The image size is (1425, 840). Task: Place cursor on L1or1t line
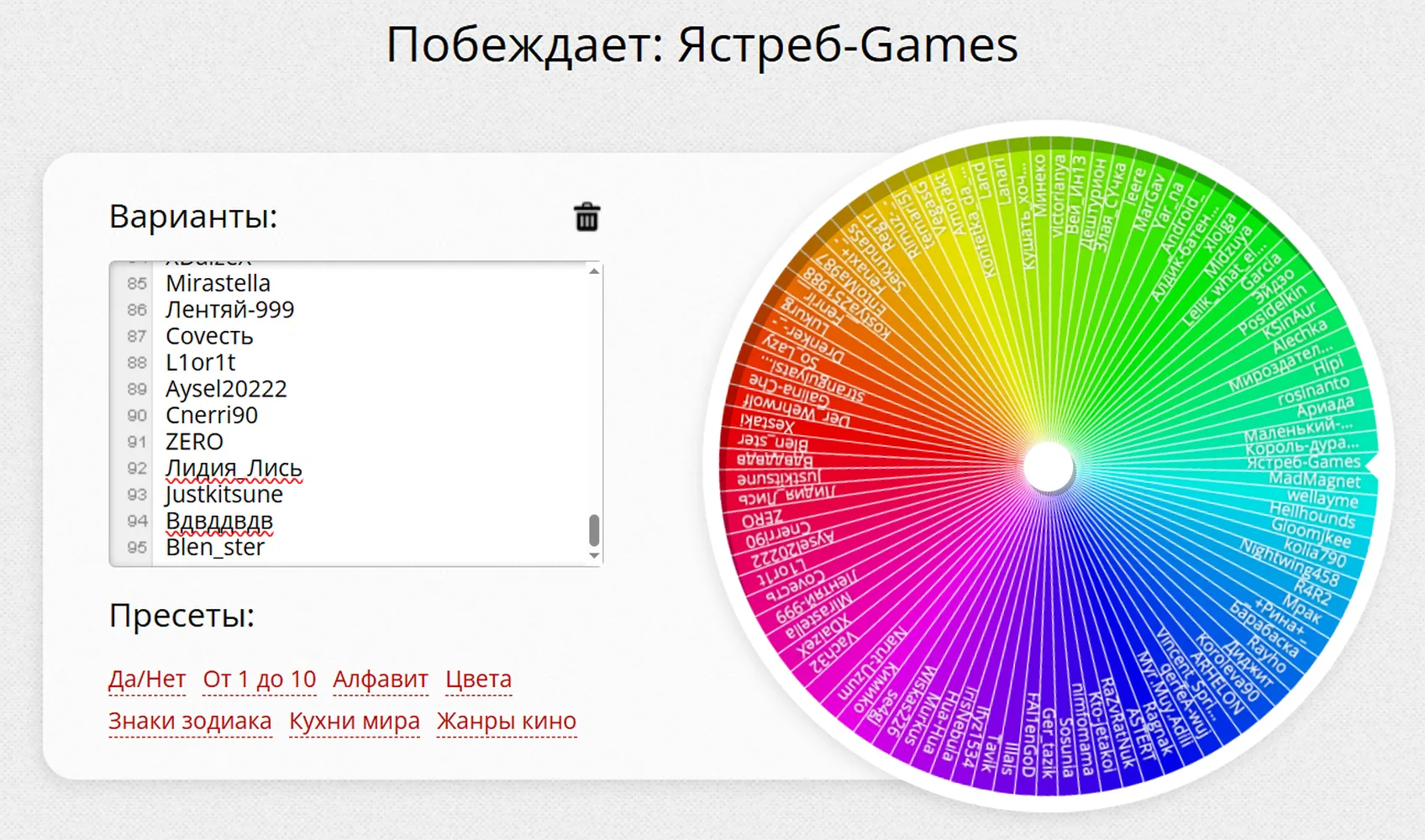point(200,362)
